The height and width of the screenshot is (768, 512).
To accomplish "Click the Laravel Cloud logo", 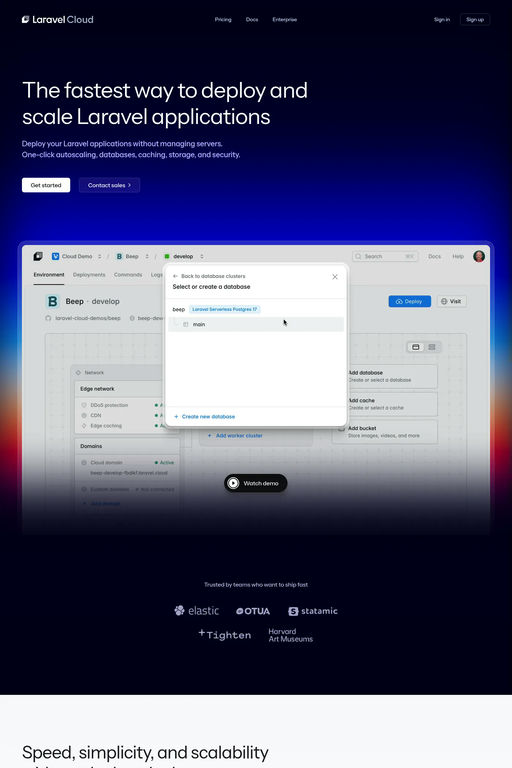I will pyautogui.click(x=57, y=20).
